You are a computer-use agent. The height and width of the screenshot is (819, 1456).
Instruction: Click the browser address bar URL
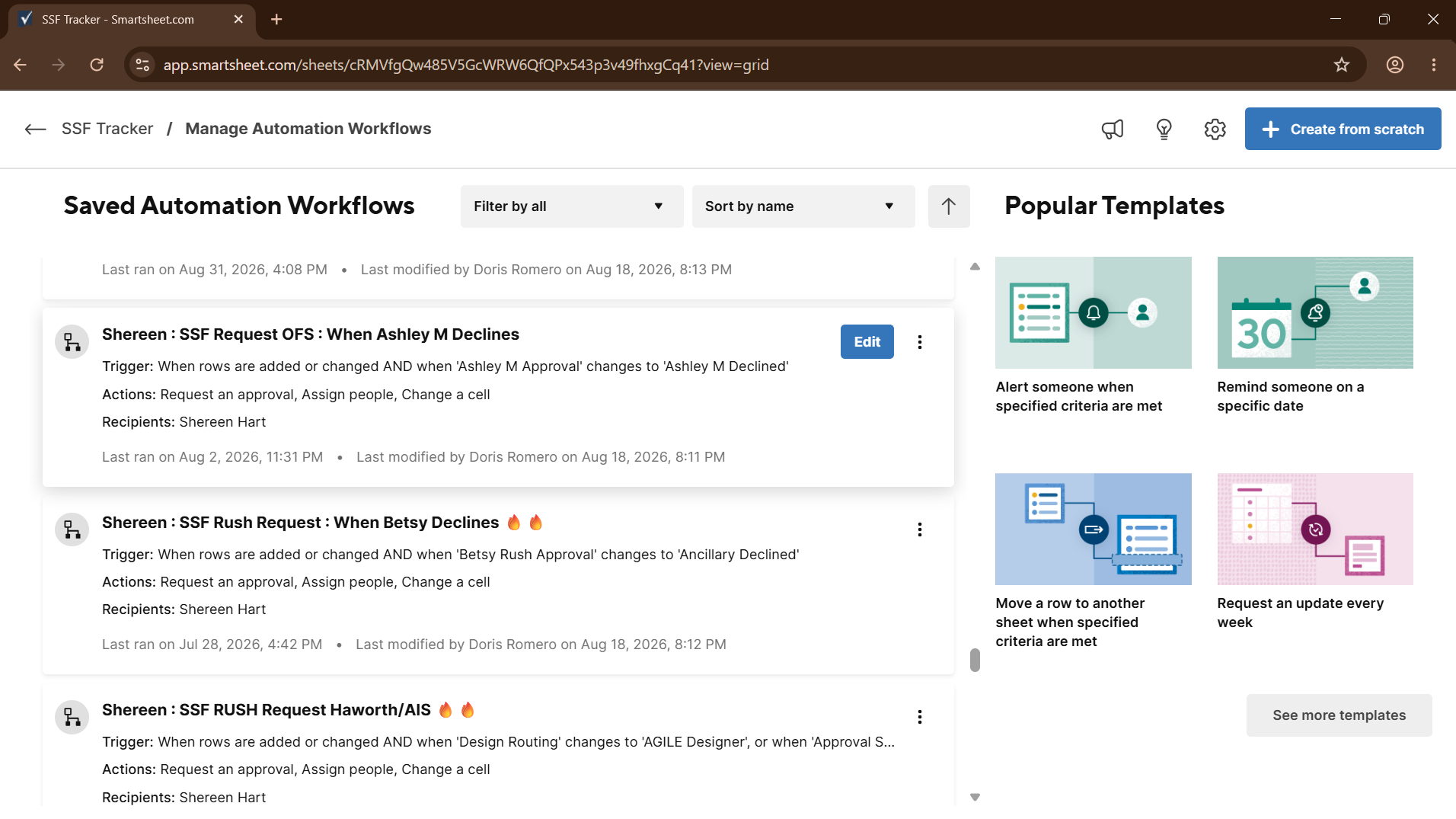click(x=465, y=65)
